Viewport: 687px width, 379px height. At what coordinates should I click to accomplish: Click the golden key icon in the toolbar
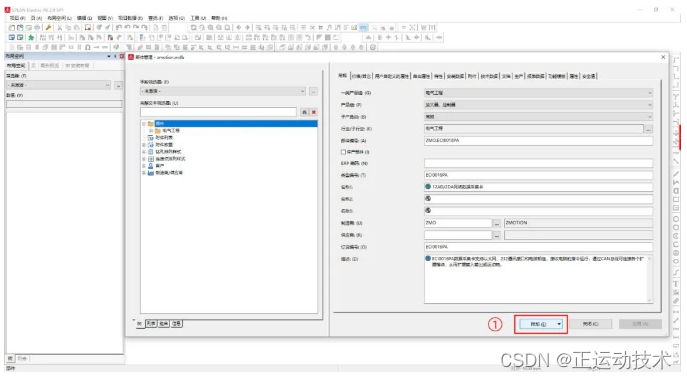pyautogui.click(x=49, y=28)
